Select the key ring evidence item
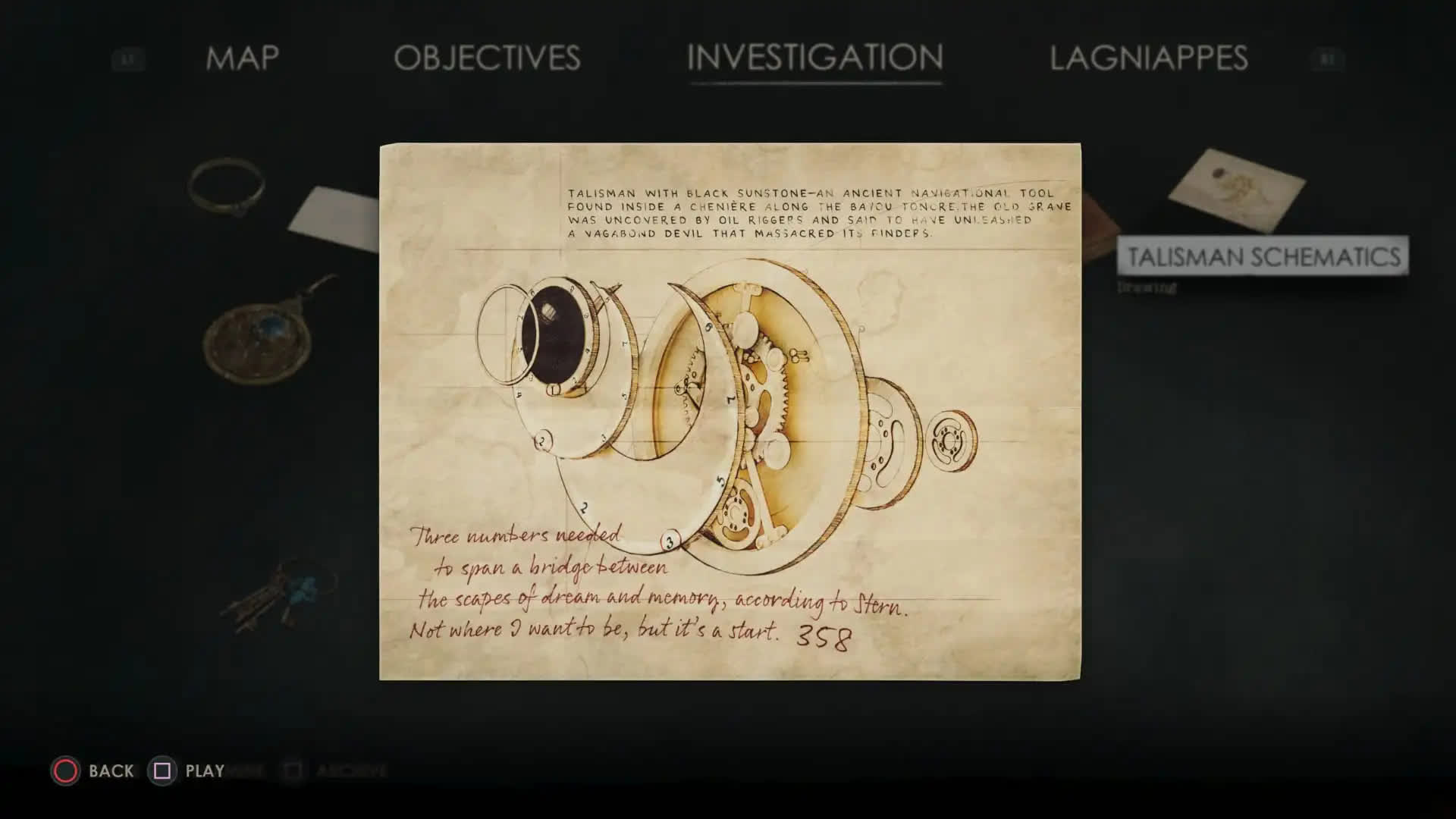The image size is (1456, 819). point(278,595)
